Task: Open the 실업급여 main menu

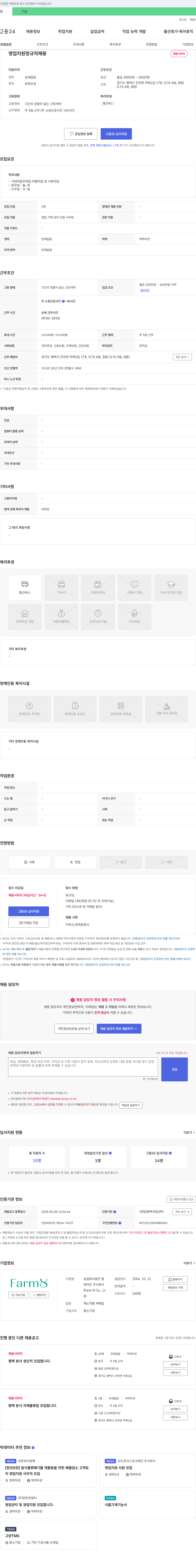Action: 97,32
